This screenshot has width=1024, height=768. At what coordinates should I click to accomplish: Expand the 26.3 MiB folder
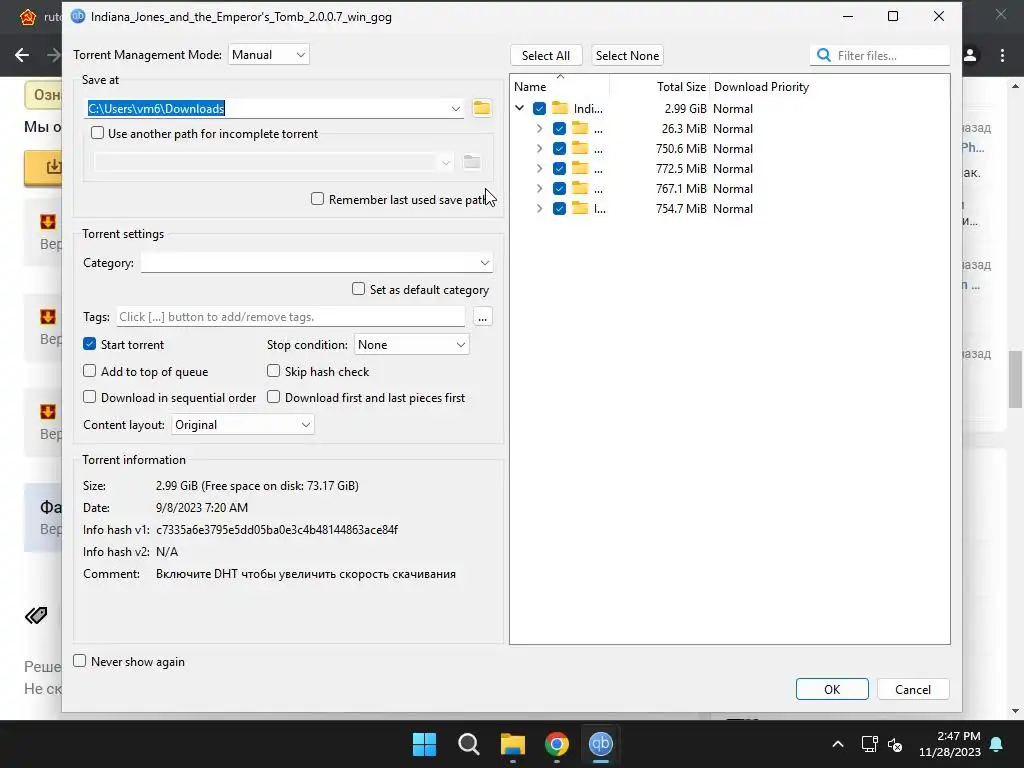coord(539,129)
